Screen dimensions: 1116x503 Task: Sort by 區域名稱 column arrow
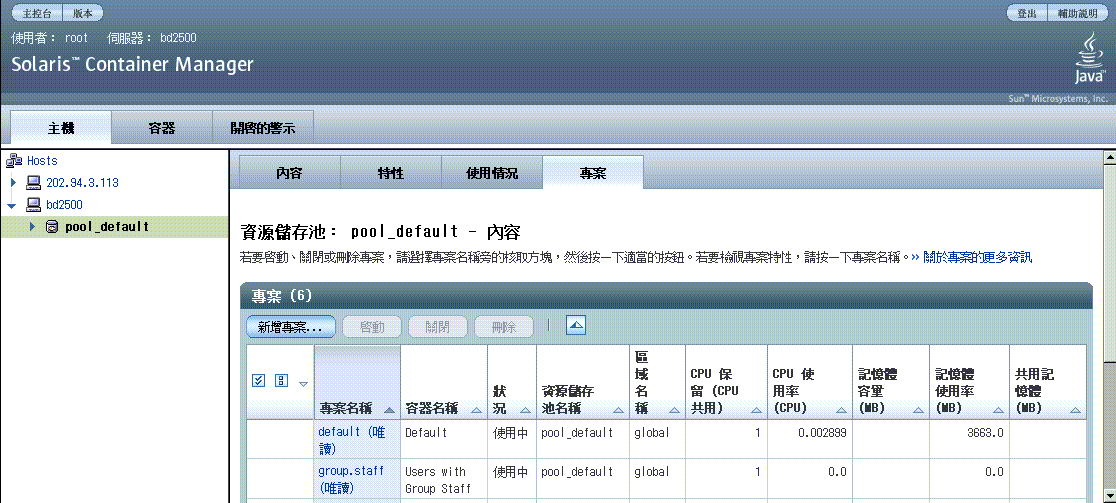[674, 410]
